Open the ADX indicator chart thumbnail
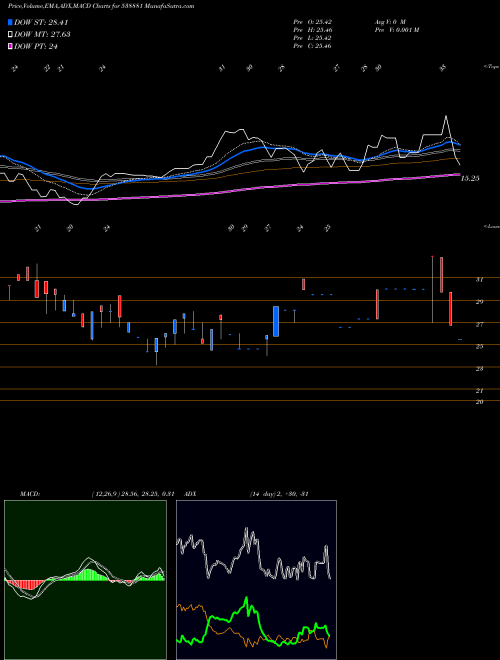Screen dimensions: 500x660 tap(256, 580)
